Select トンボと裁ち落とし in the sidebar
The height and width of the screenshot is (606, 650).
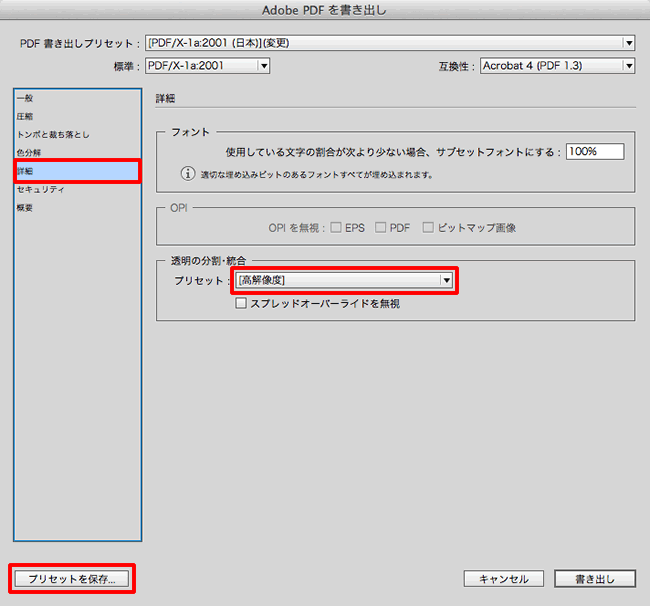[x=78, y=135]
